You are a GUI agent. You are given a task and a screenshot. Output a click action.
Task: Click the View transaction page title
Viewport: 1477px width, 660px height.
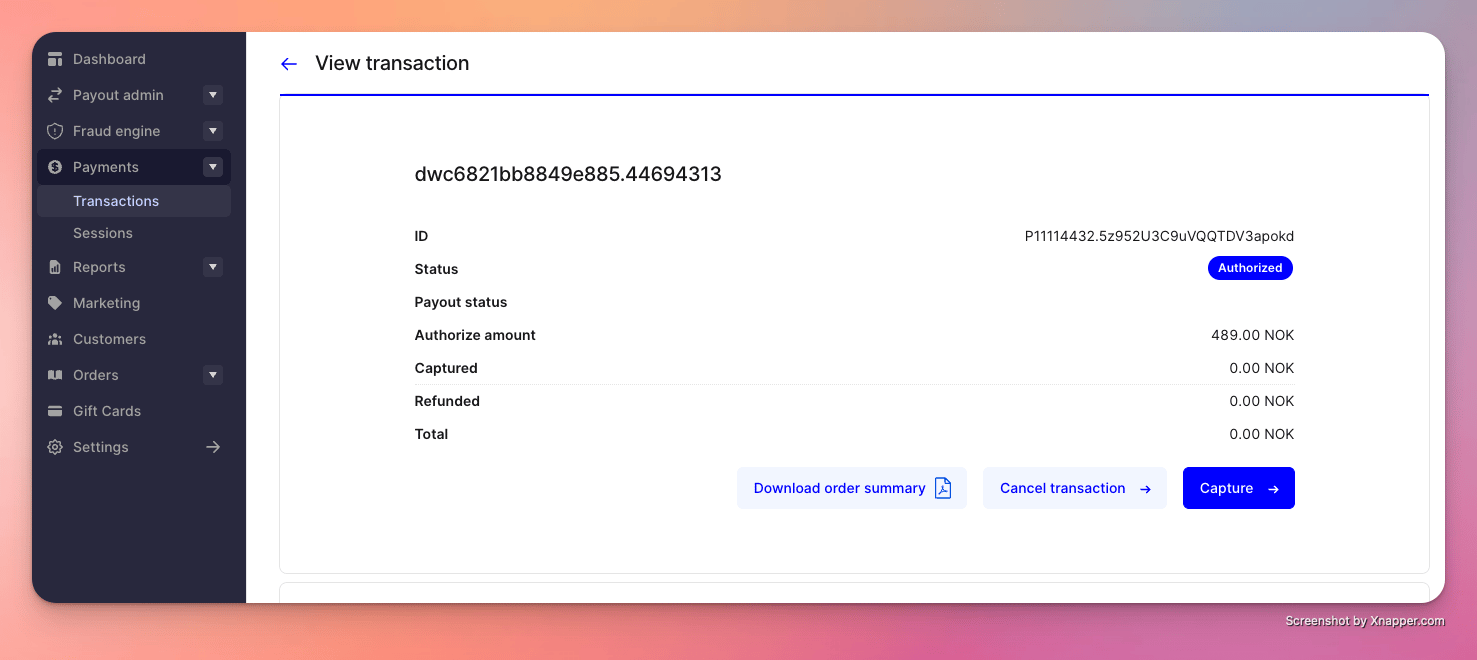coord(392,63)
